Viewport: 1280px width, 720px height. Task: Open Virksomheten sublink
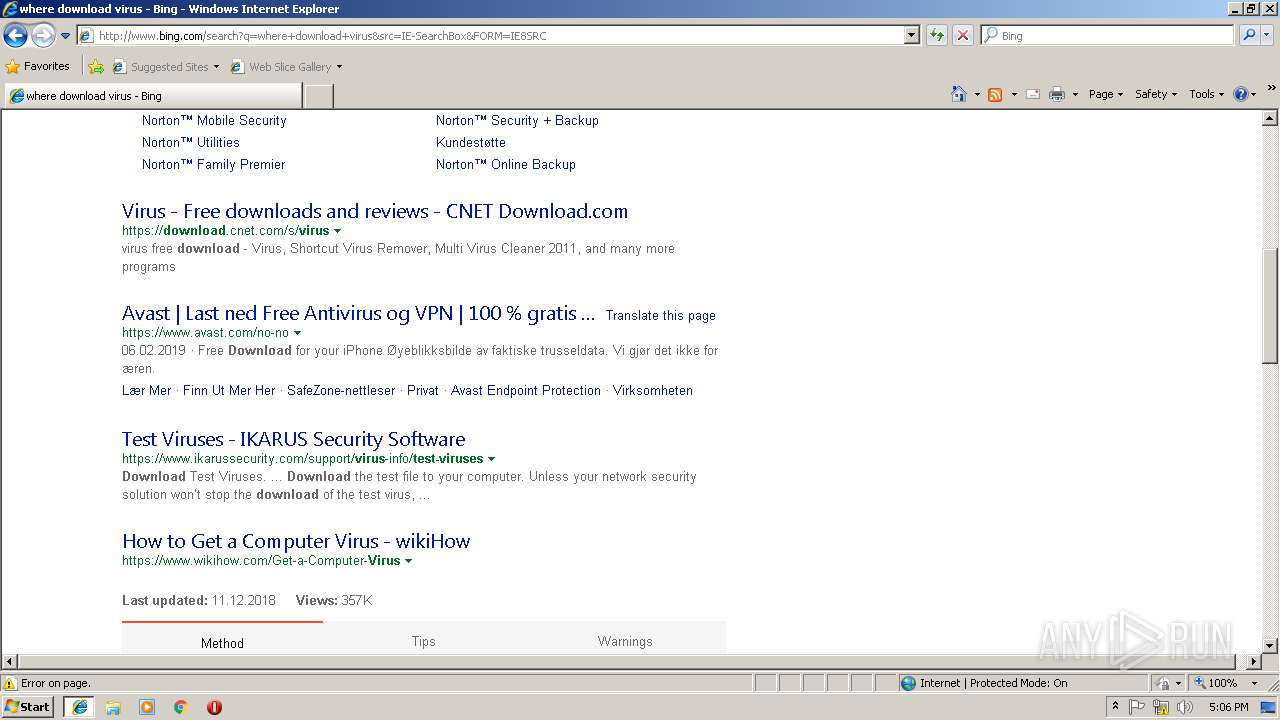653,390
